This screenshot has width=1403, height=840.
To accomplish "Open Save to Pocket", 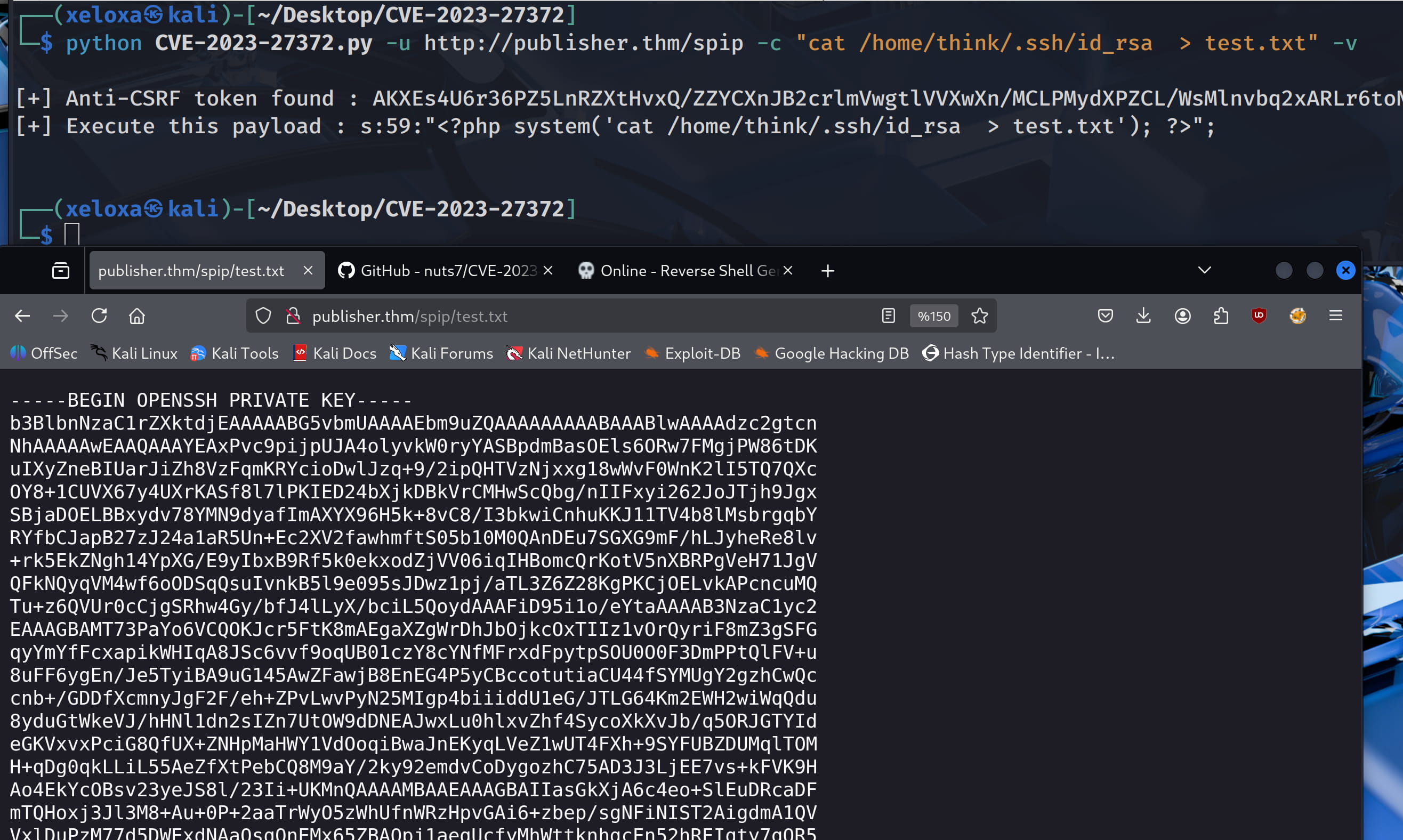I will click(1106, 316).
